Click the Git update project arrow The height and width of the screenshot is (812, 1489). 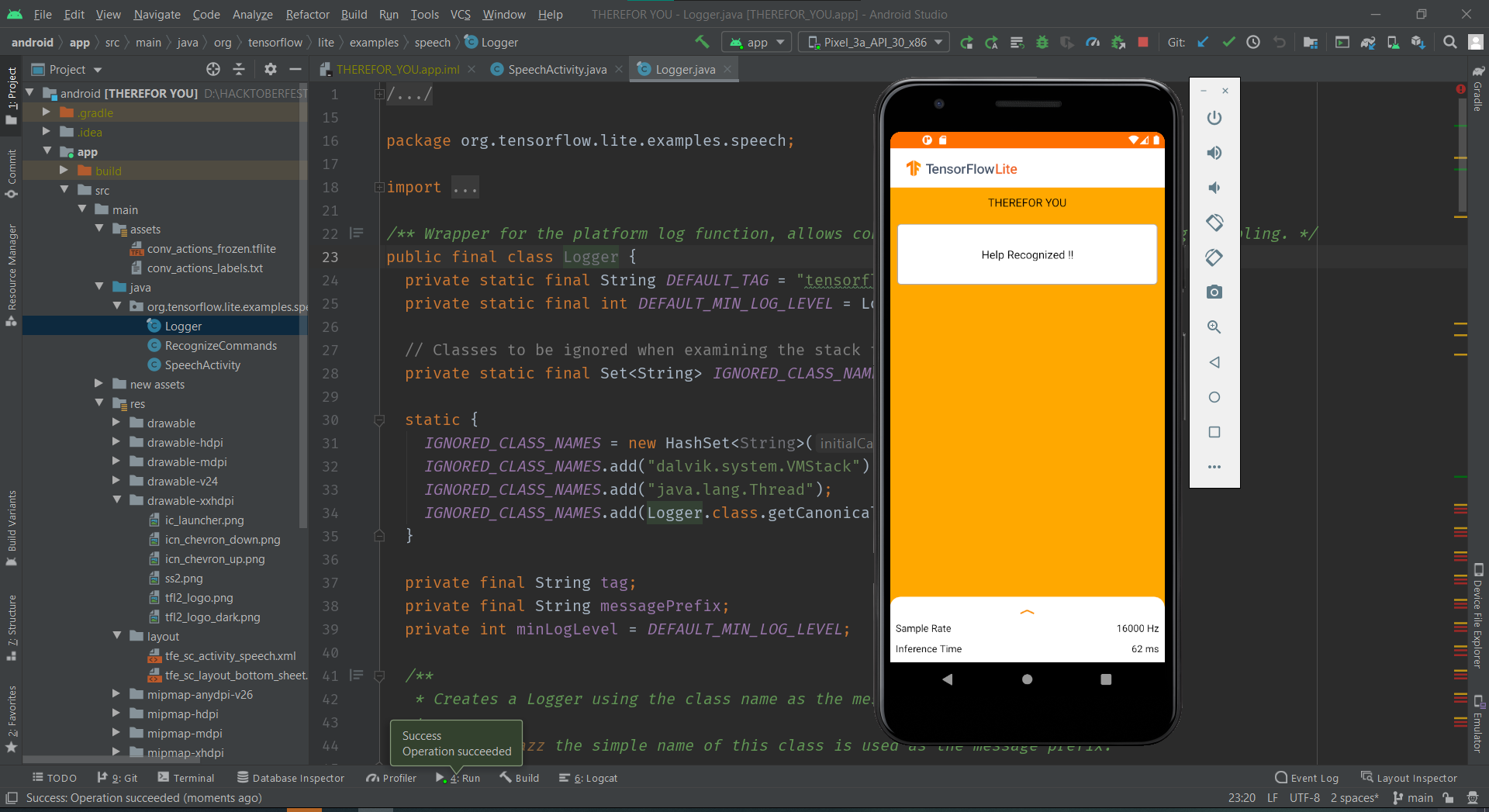(1203, 43)
